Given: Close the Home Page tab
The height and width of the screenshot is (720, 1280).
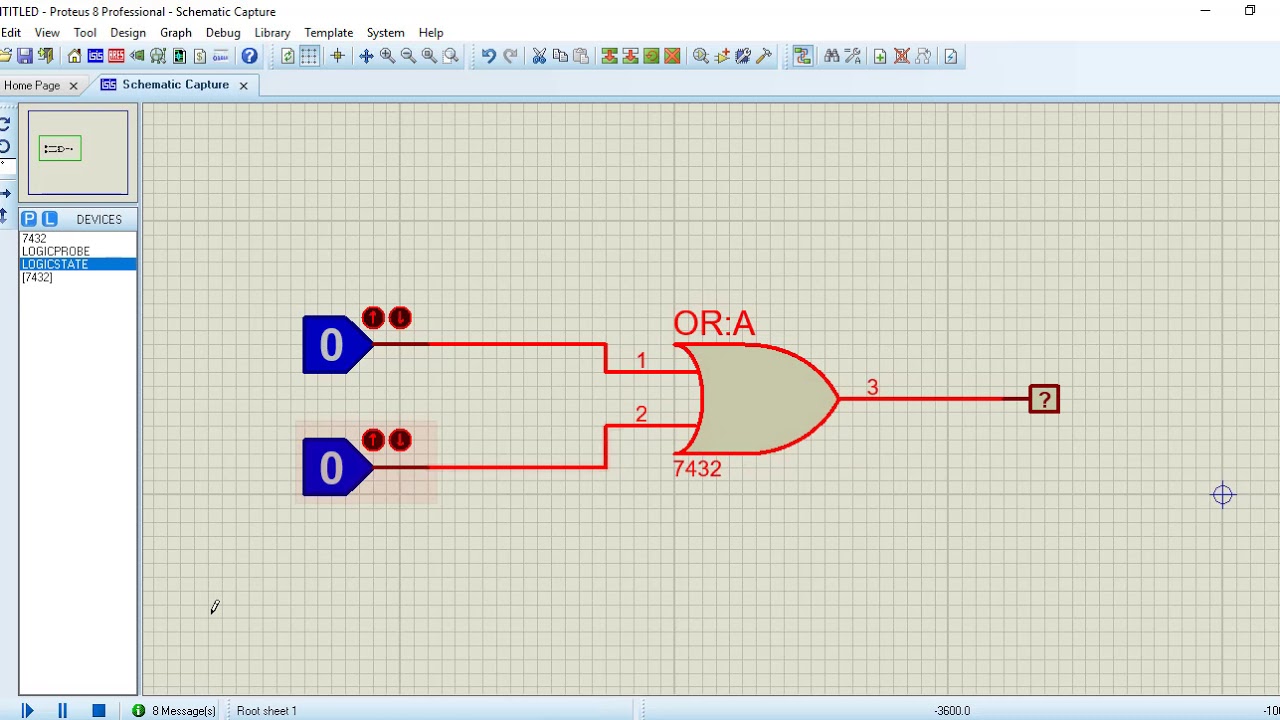Looking at the screenshot, I should point(73,86).
